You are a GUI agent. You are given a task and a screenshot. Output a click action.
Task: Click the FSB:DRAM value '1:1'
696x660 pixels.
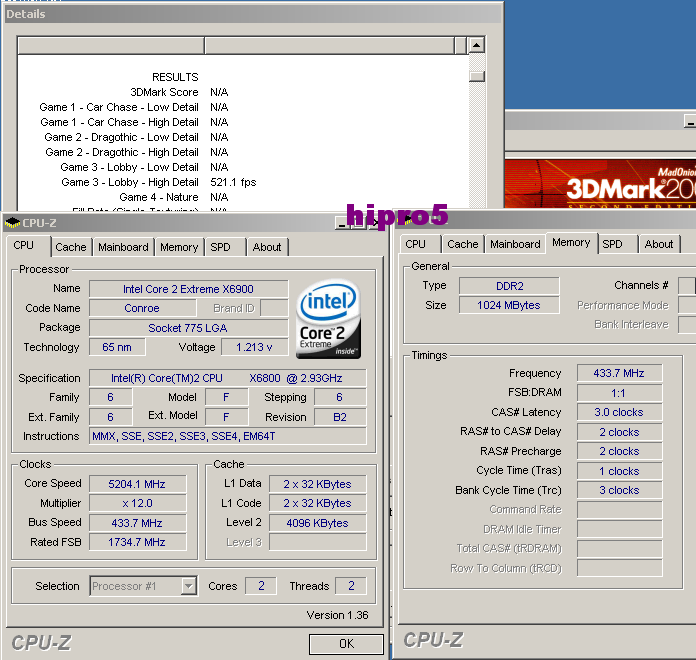(x=619, y=393)
